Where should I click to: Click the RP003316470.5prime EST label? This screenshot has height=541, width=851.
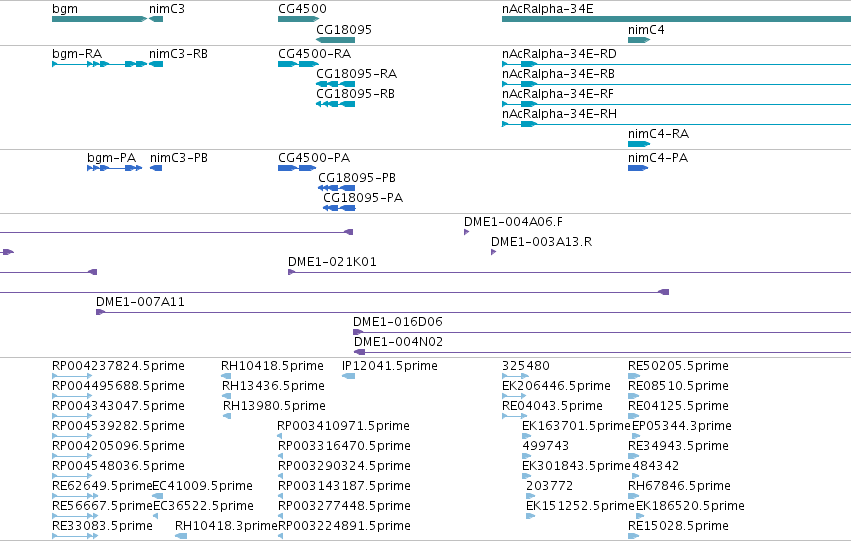pos(344,446)
